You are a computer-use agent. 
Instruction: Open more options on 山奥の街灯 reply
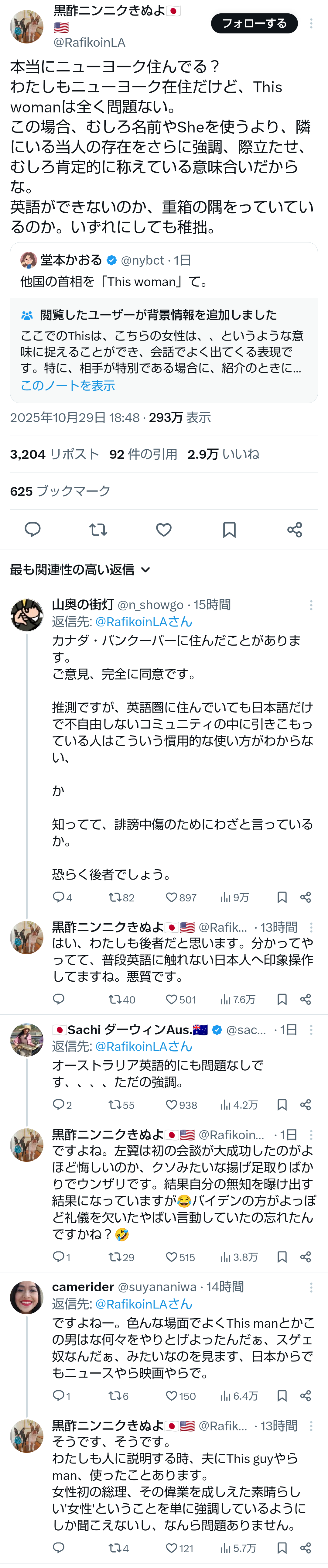311,605
